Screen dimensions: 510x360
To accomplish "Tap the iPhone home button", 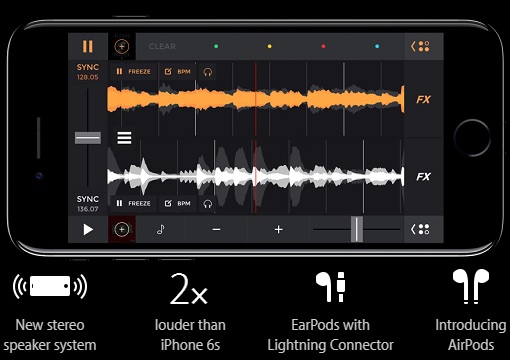I will click(472, 138).
